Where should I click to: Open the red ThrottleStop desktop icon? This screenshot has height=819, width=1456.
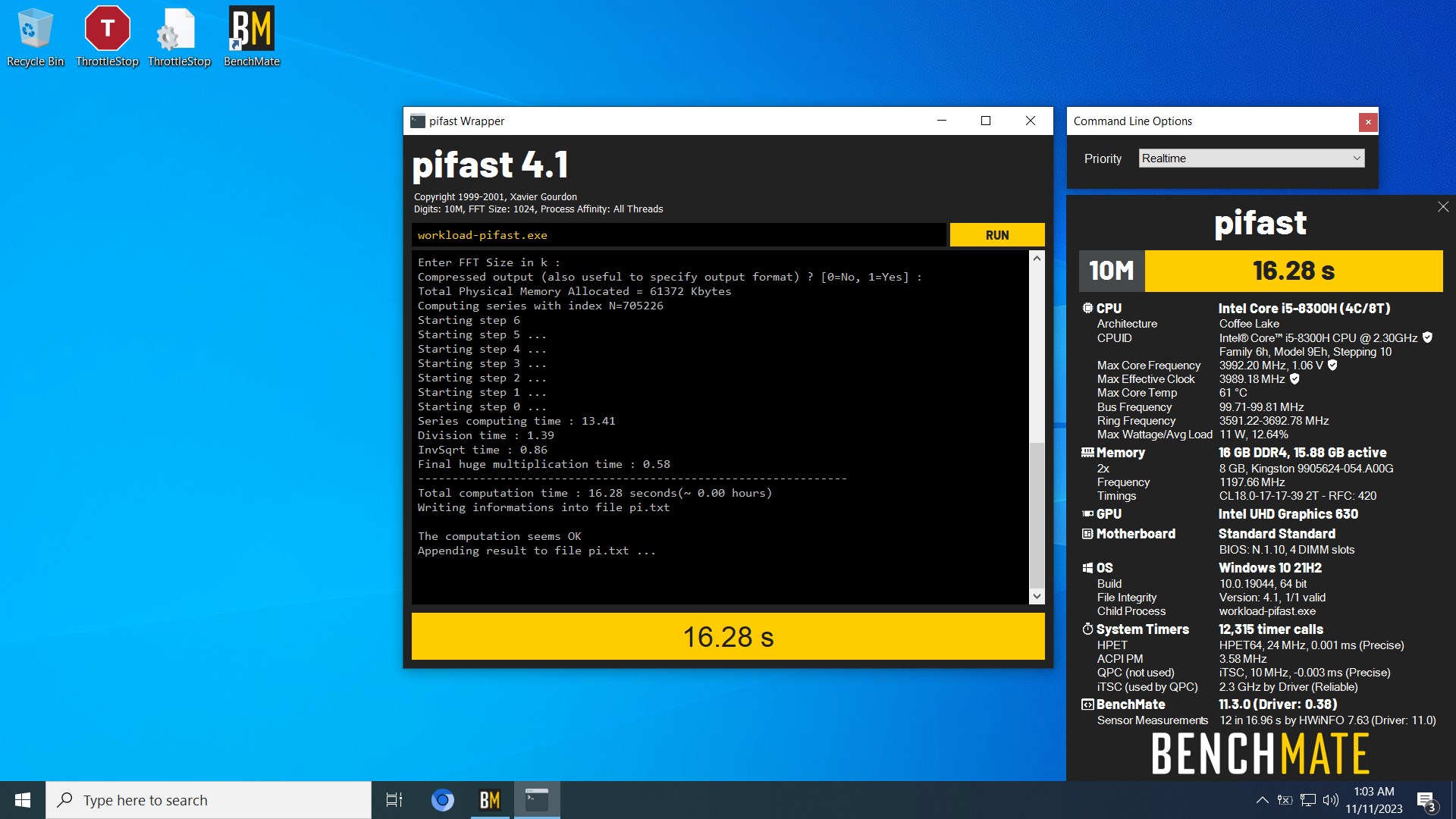107,36
